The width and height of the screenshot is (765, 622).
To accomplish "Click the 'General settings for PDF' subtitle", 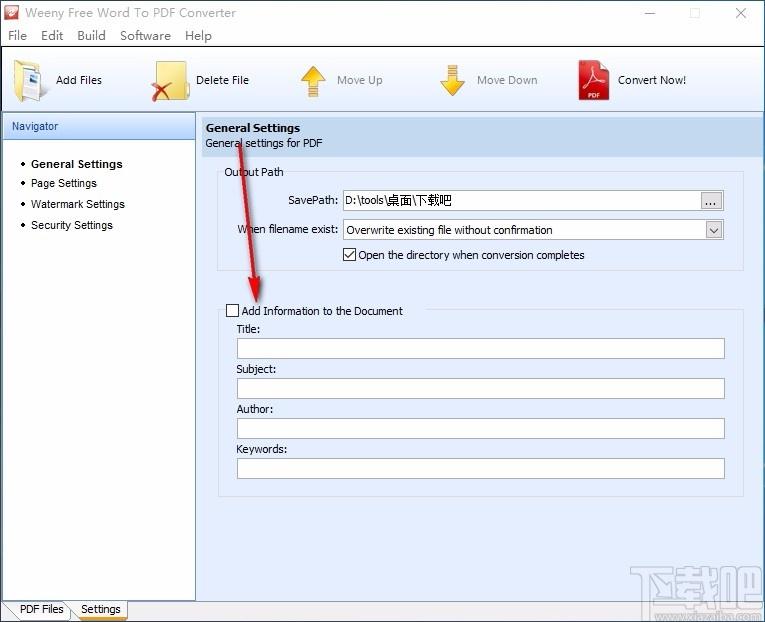I will click(263, 143).
